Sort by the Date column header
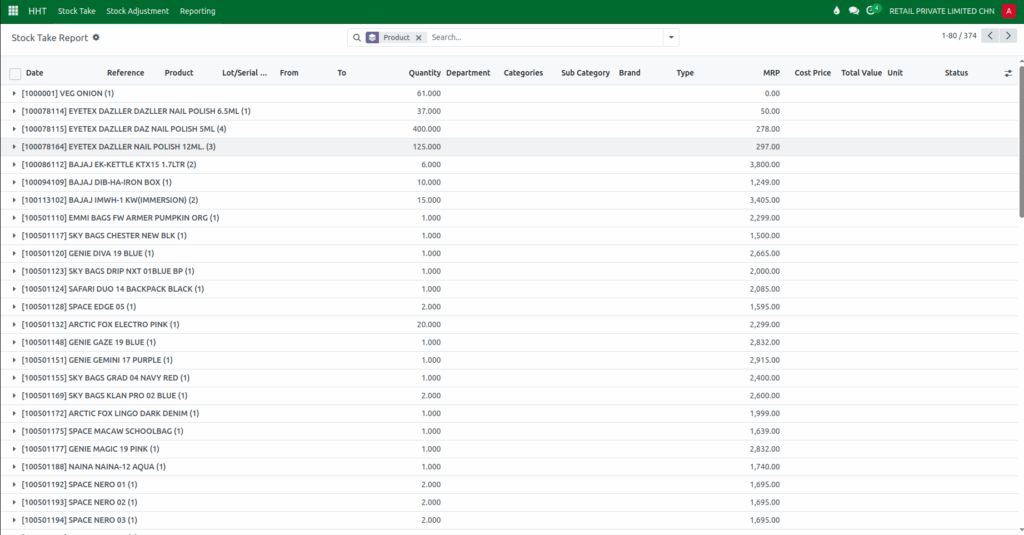This screenshot has height=535, width=1024. pos(35,73)
